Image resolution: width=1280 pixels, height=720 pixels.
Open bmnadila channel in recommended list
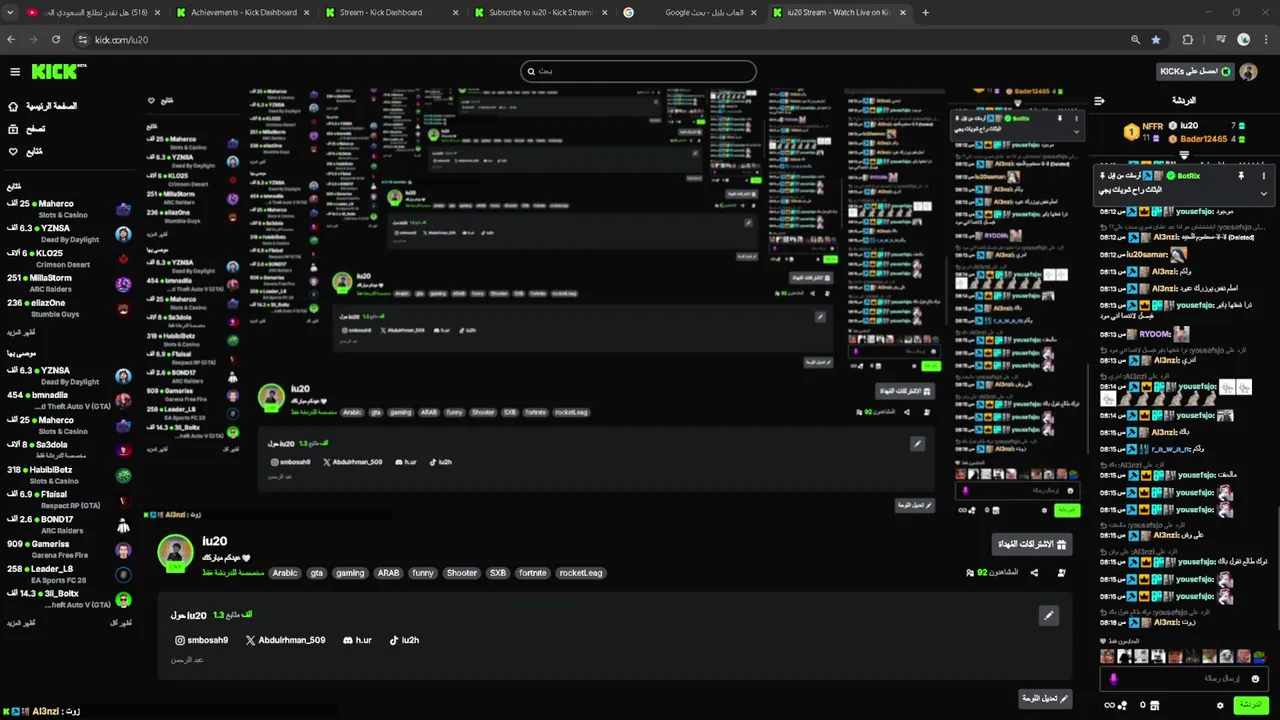pos(67,400)
